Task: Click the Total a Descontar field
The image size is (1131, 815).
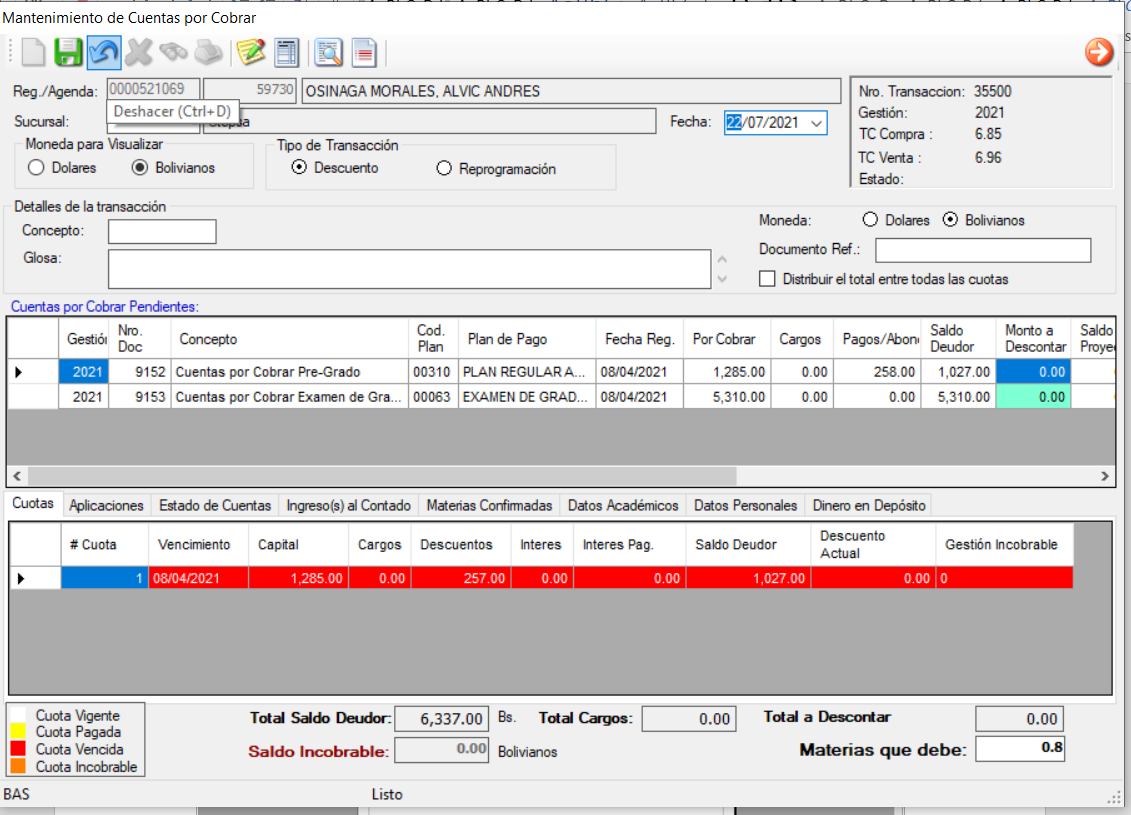Action: tap(1020, 719)
